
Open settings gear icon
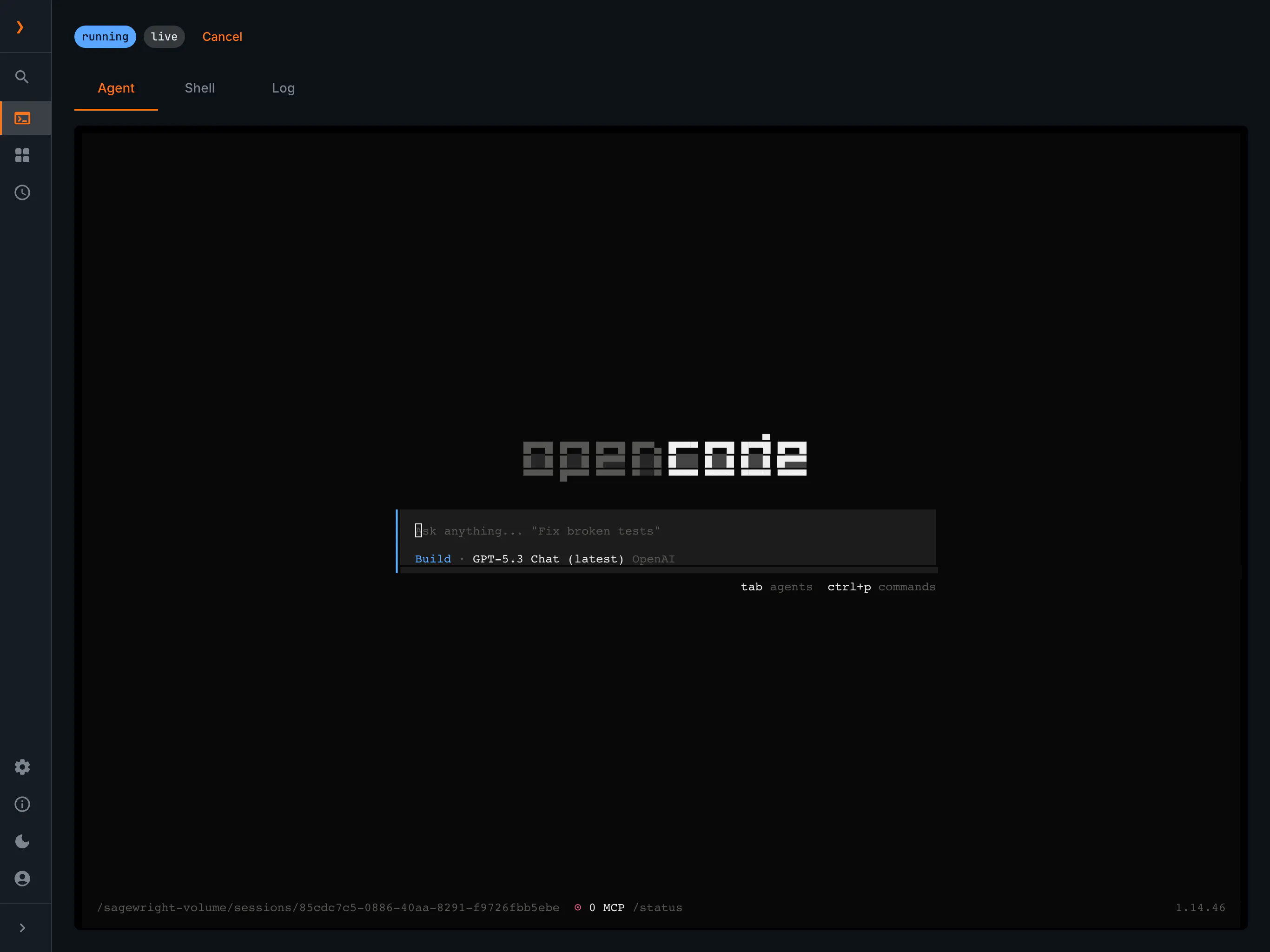coord(22,767)
